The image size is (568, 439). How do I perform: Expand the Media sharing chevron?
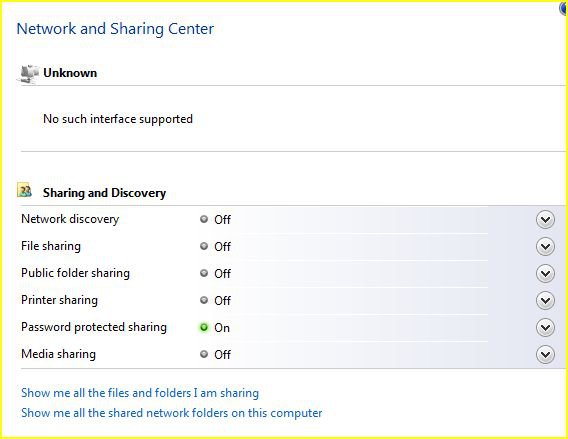click(545, 355)
